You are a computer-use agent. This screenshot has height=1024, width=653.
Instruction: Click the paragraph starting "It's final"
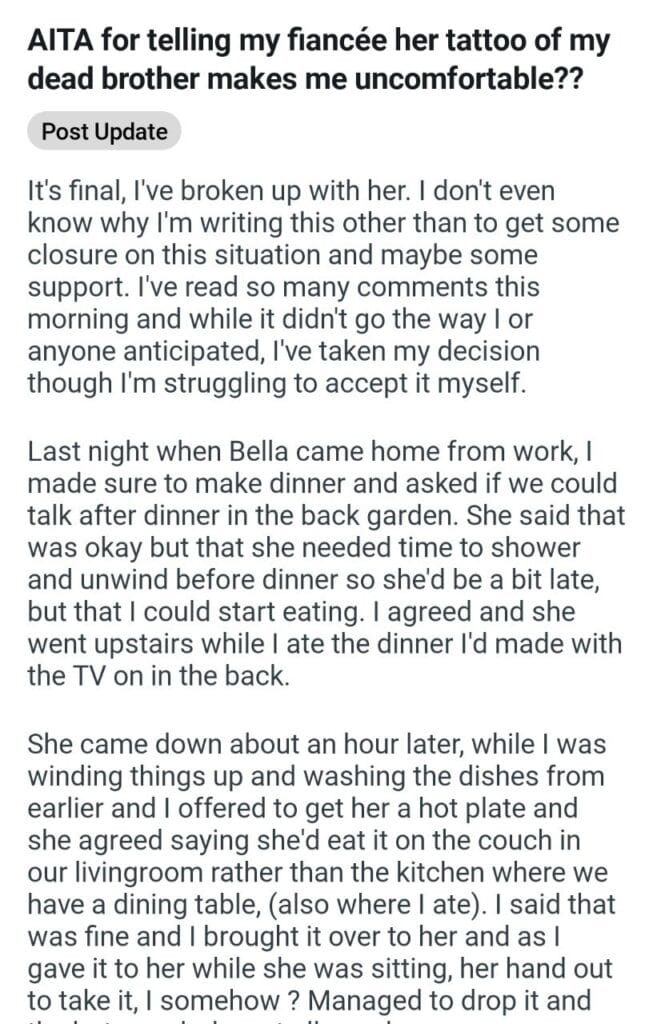point(322,286)
